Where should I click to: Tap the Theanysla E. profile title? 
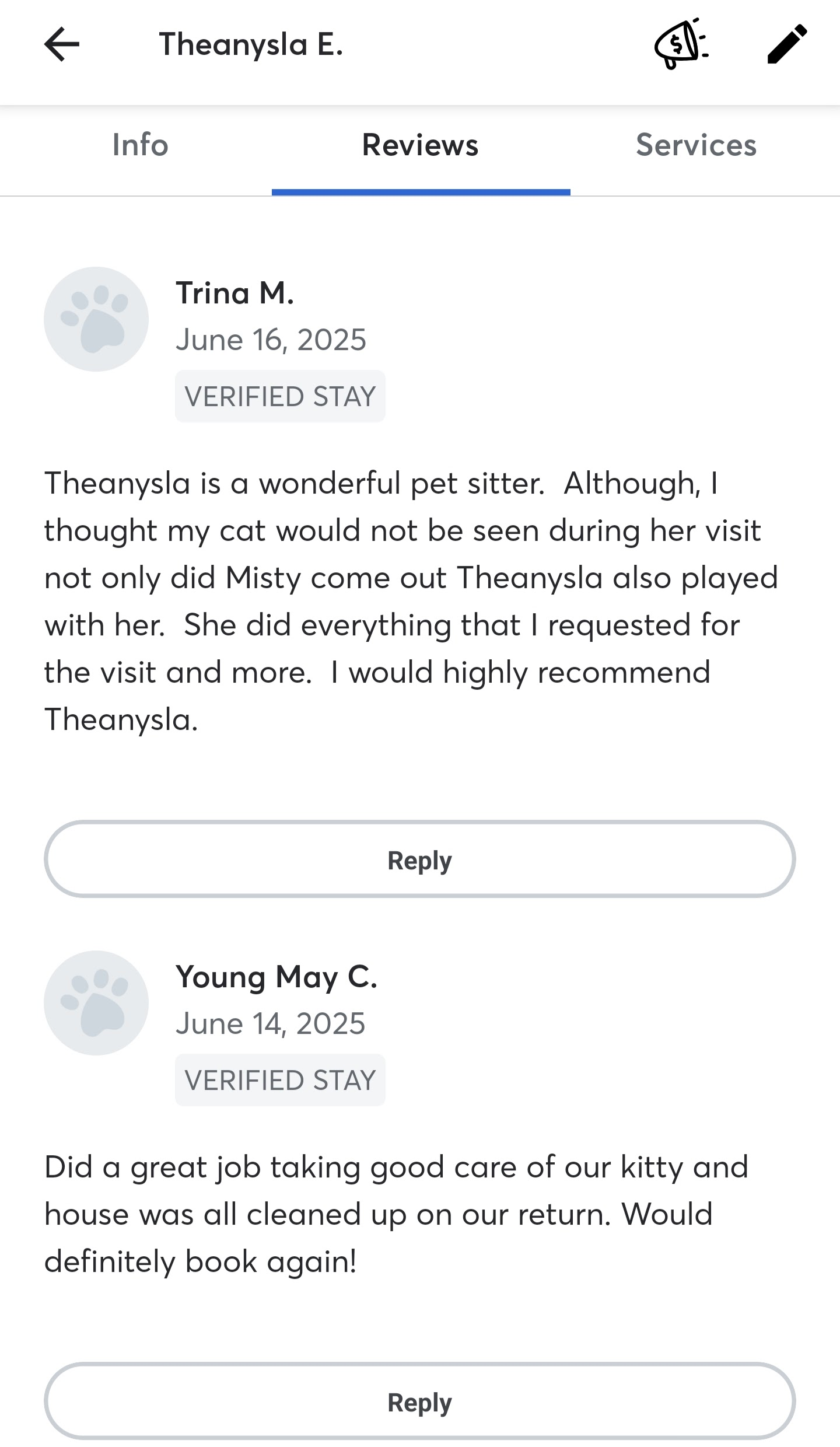[x=251, y=44]
